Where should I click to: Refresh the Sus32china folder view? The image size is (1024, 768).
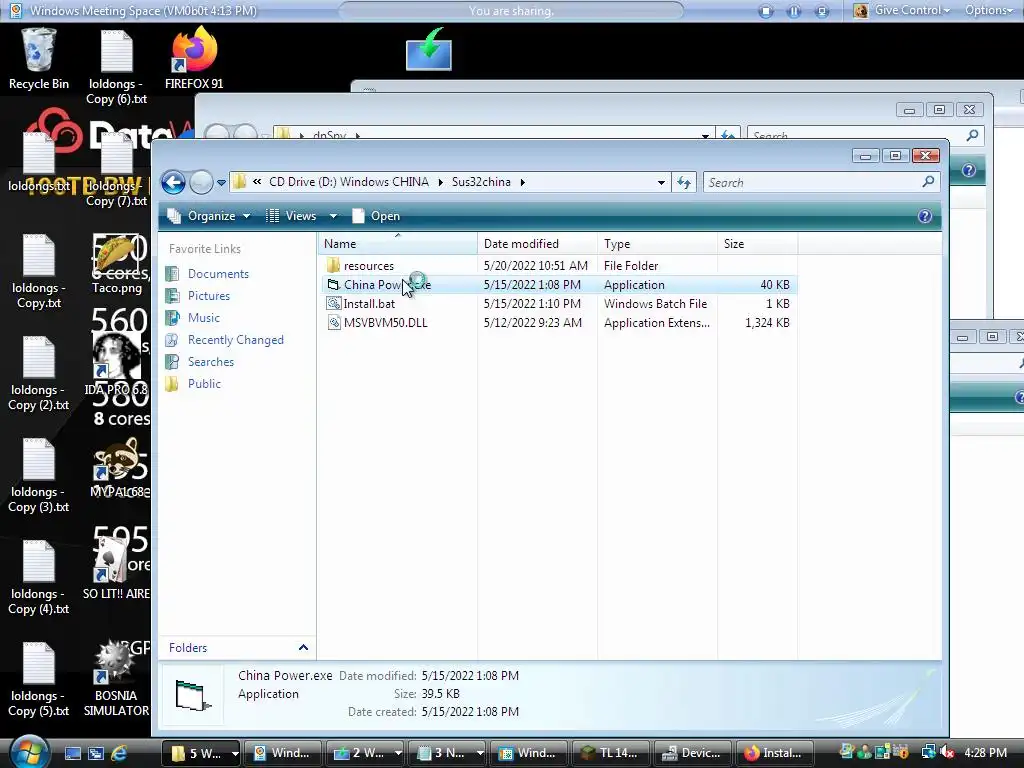[x=684, y=183]
